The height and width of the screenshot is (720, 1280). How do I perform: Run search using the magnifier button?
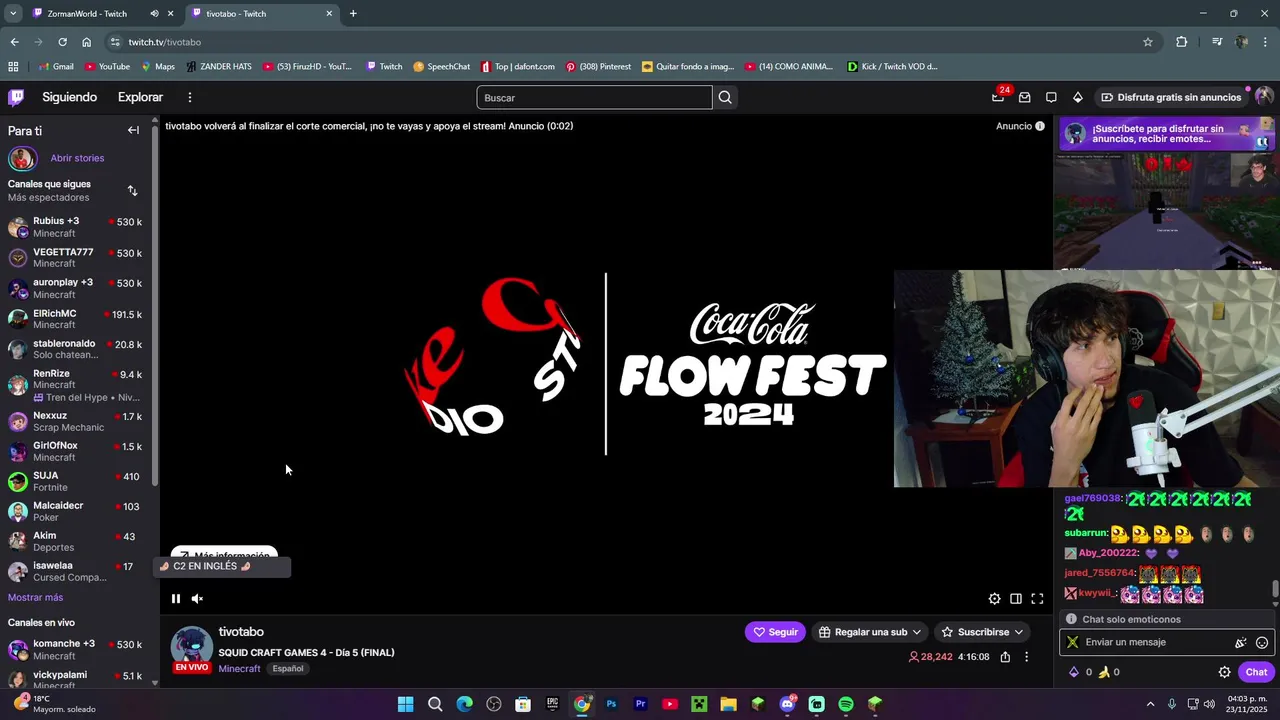coord(725,97)
